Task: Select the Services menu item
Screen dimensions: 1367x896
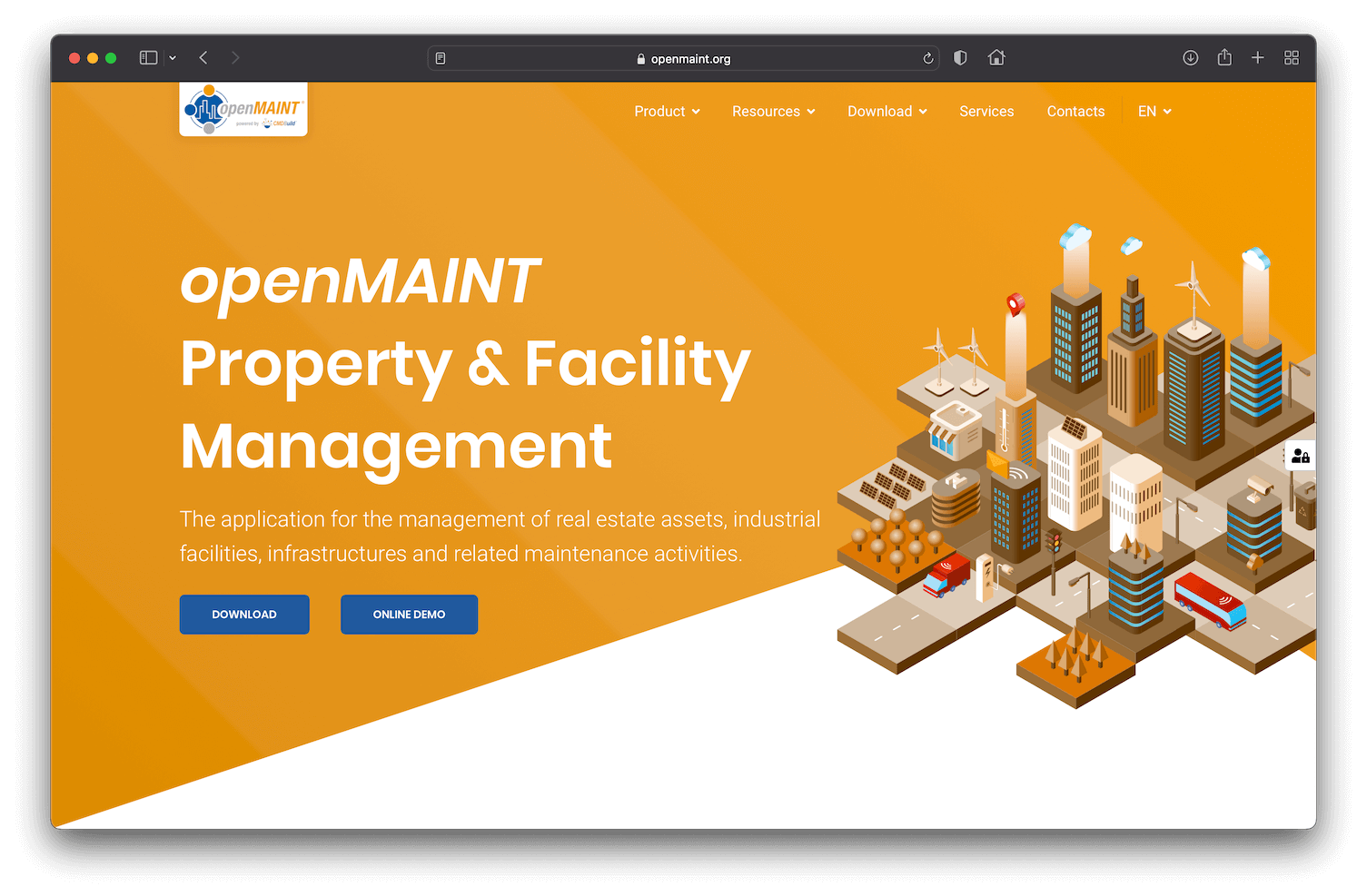Action: pos(986,111)
